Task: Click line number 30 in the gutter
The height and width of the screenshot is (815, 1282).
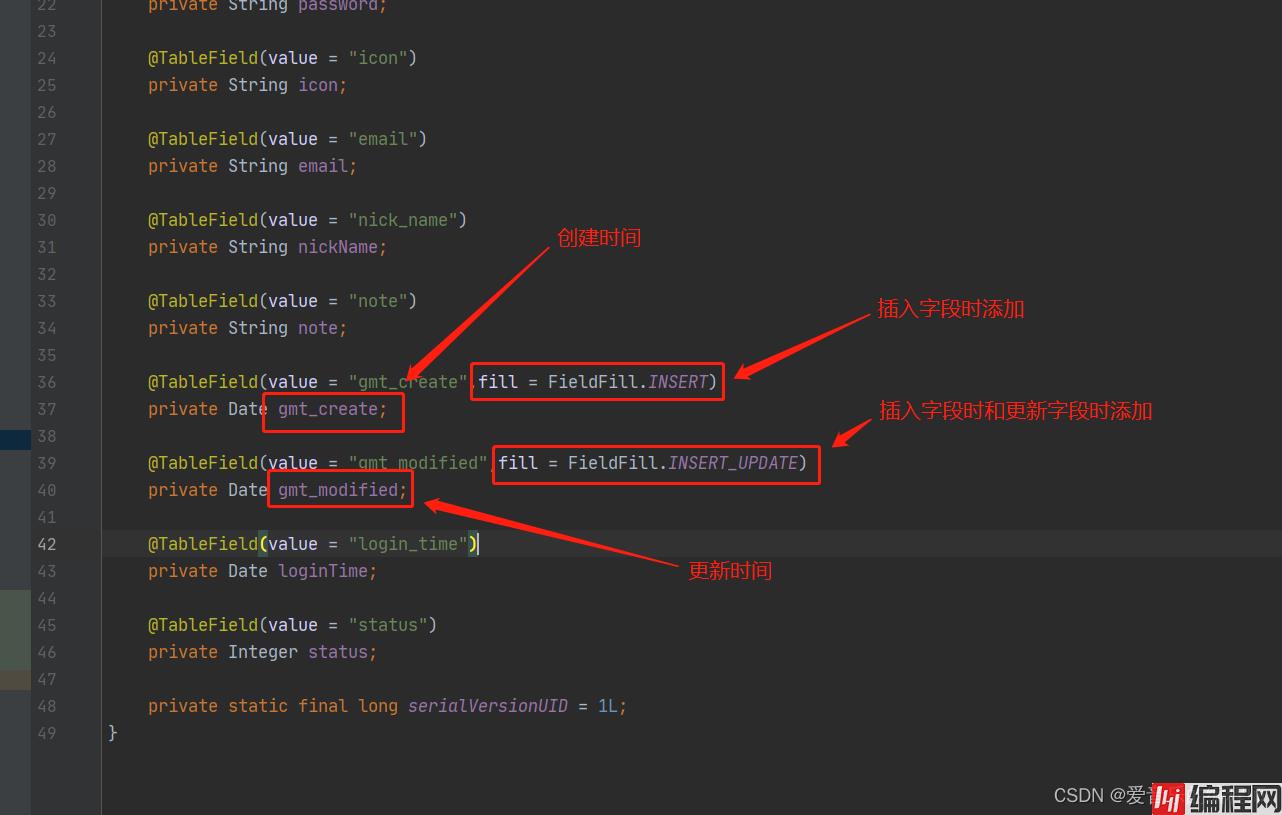Action: pos(47,220)
